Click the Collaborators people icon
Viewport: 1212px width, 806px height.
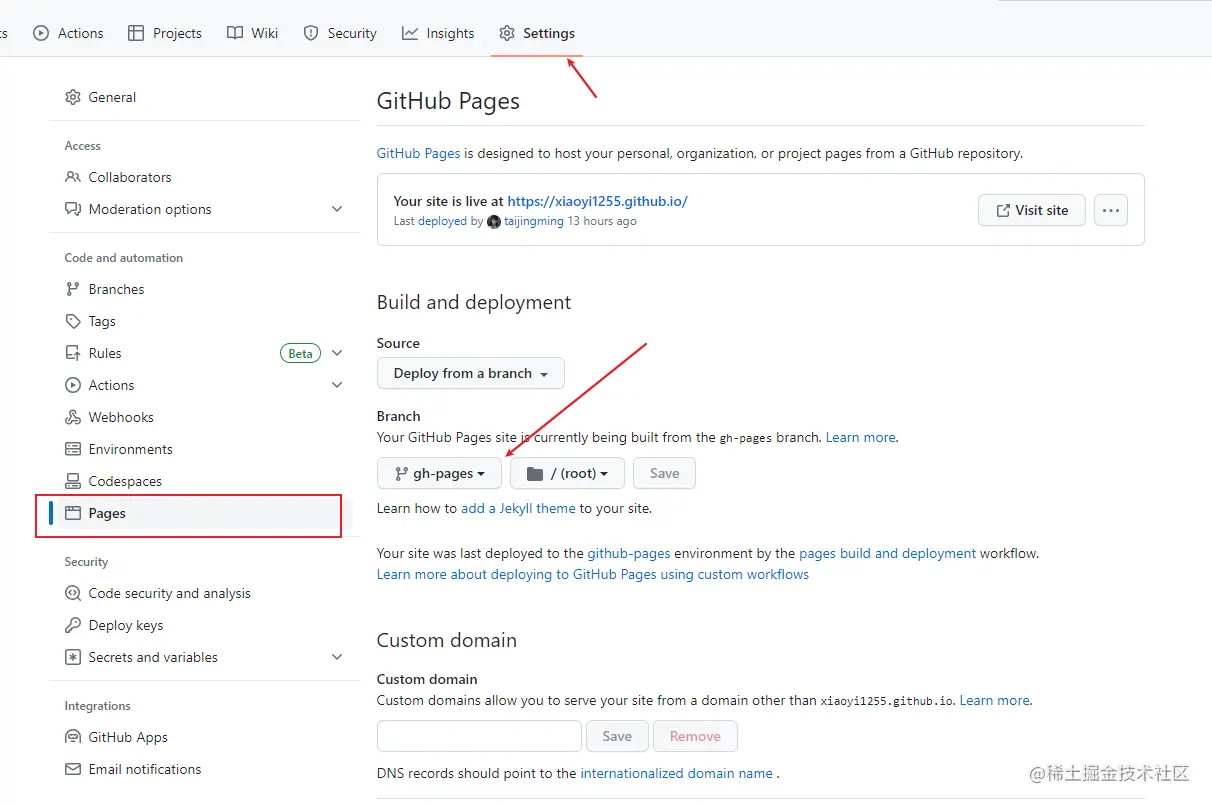pyautogui.click(x=73, y=177)
